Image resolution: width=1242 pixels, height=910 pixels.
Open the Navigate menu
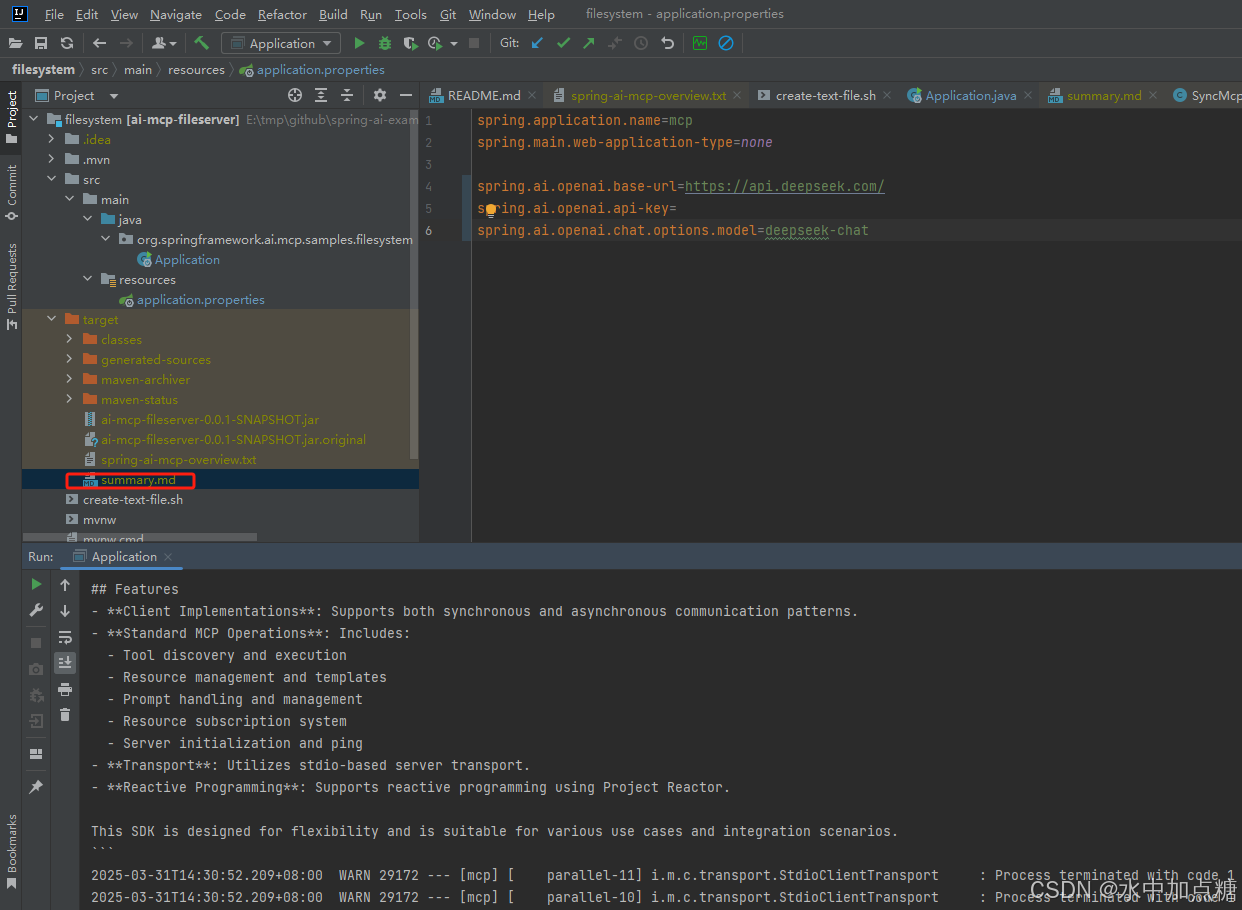(176, 15)
